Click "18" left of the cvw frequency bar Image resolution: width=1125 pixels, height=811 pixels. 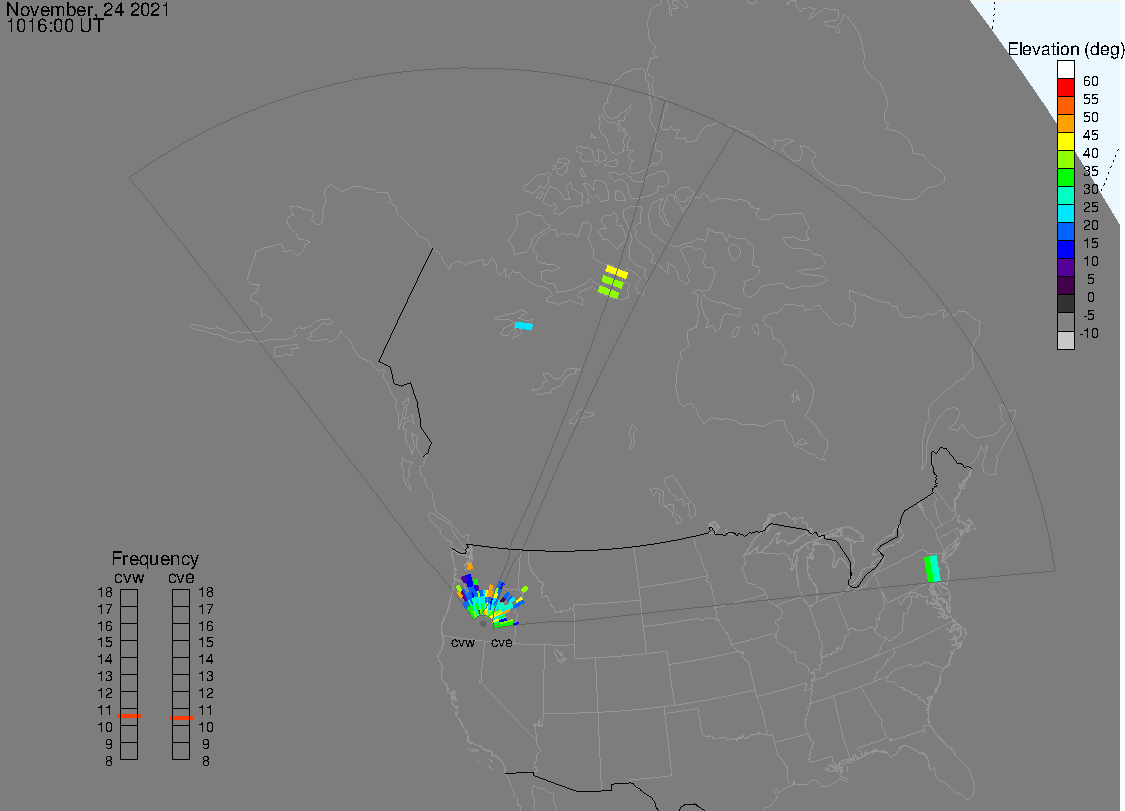[x=105, y=593]
